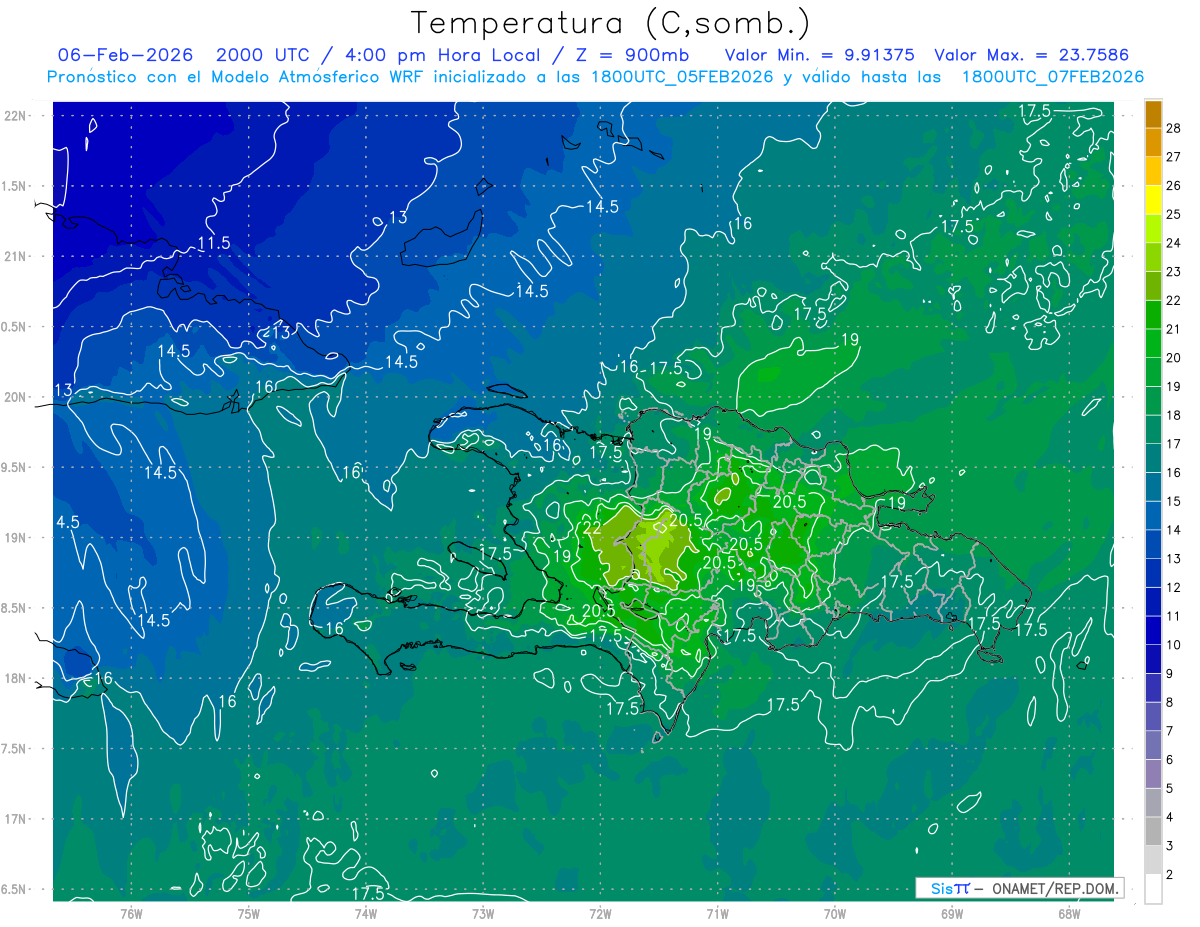The image size is (1200, 927).
Task: Click longitude axis label "73W"
Action: click(x=483, y=913)
